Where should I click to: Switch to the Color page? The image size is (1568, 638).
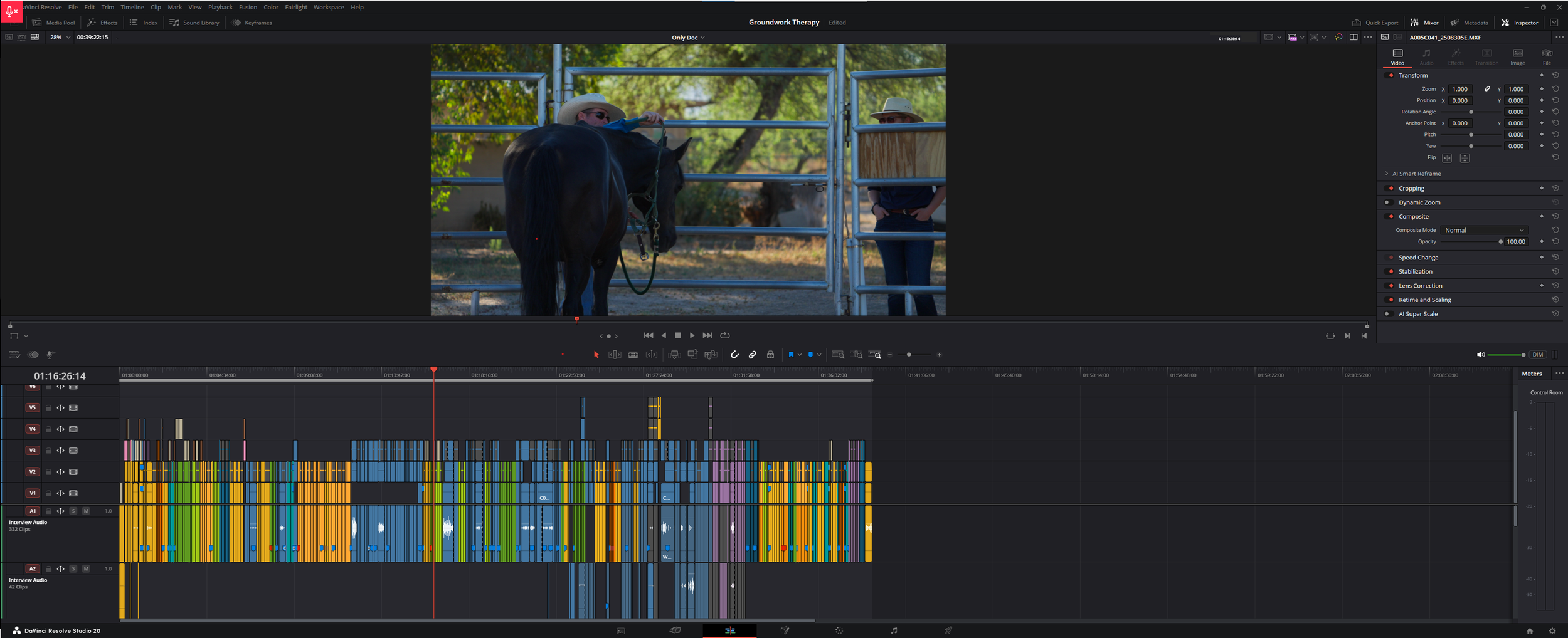coord(839,631)
